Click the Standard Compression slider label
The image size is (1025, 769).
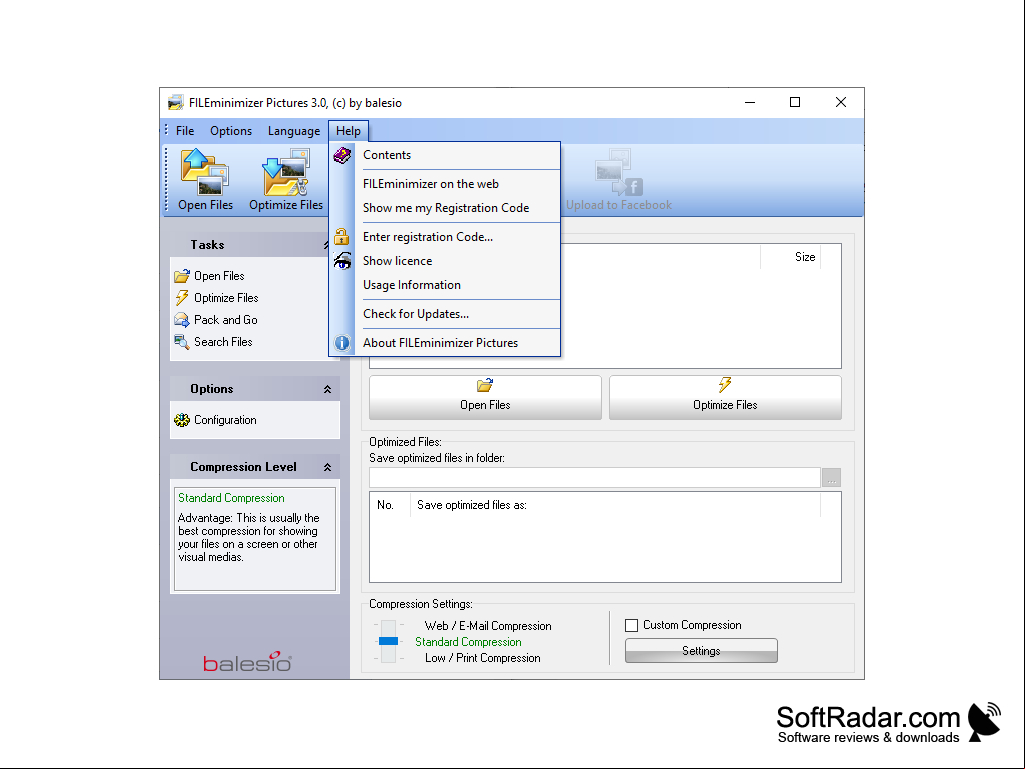click(x=468, y=642)
